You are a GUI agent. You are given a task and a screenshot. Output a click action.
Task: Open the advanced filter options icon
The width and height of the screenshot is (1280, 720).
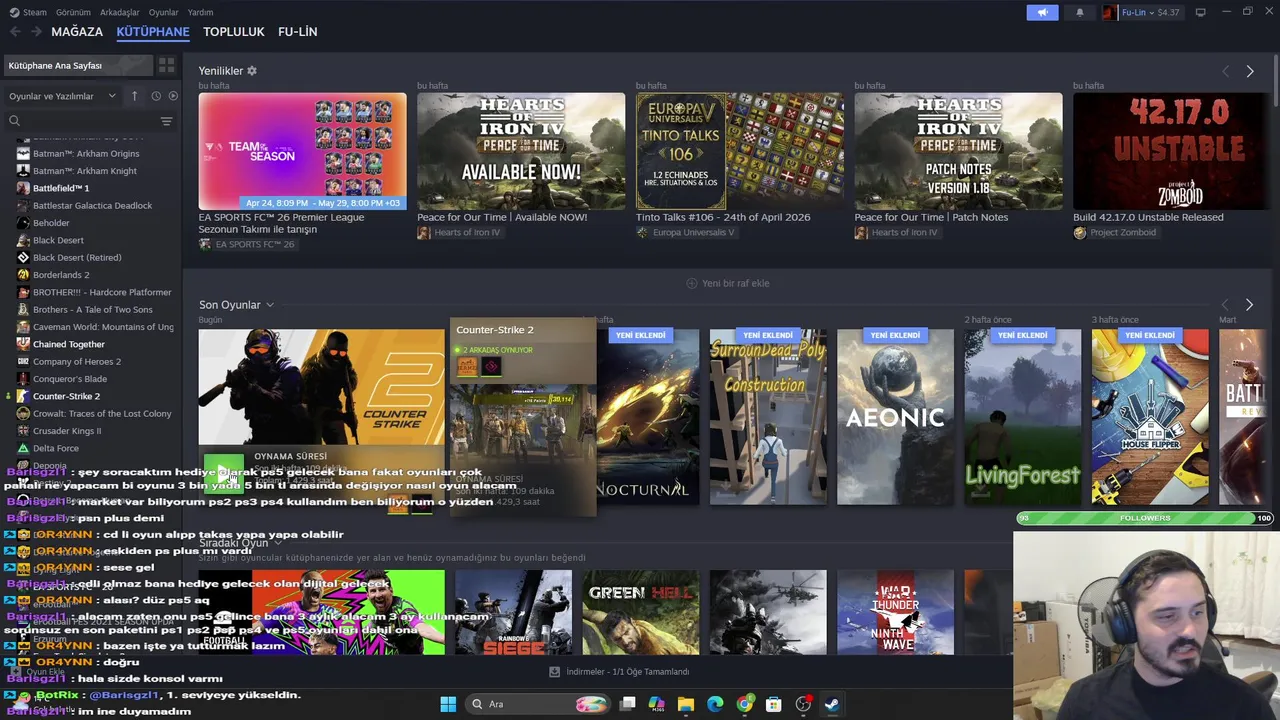[167, 121]
